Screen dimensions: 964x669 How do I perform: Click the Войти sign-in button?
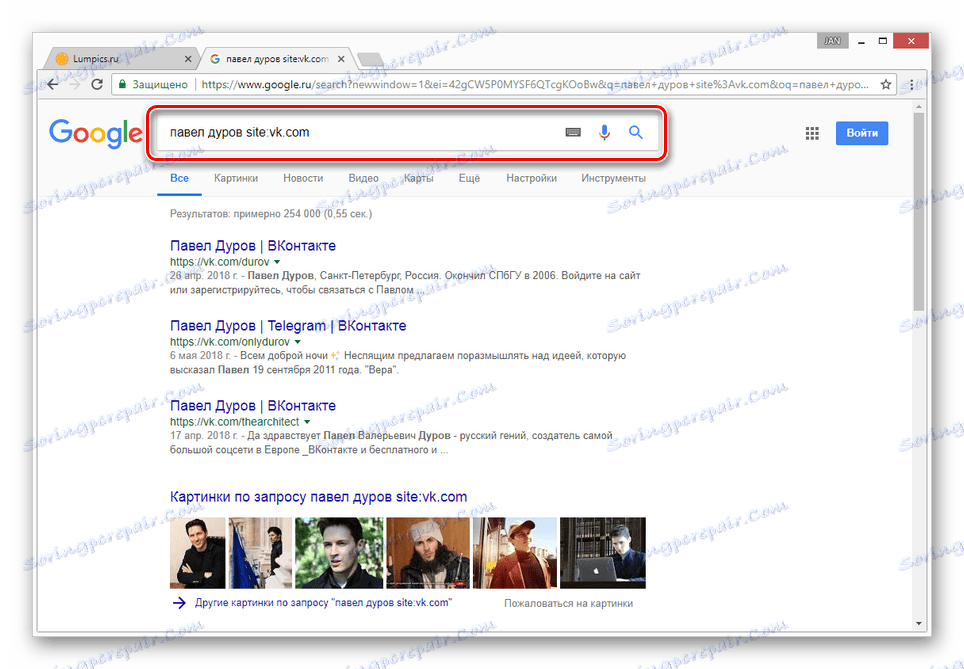tap(862, 133)
